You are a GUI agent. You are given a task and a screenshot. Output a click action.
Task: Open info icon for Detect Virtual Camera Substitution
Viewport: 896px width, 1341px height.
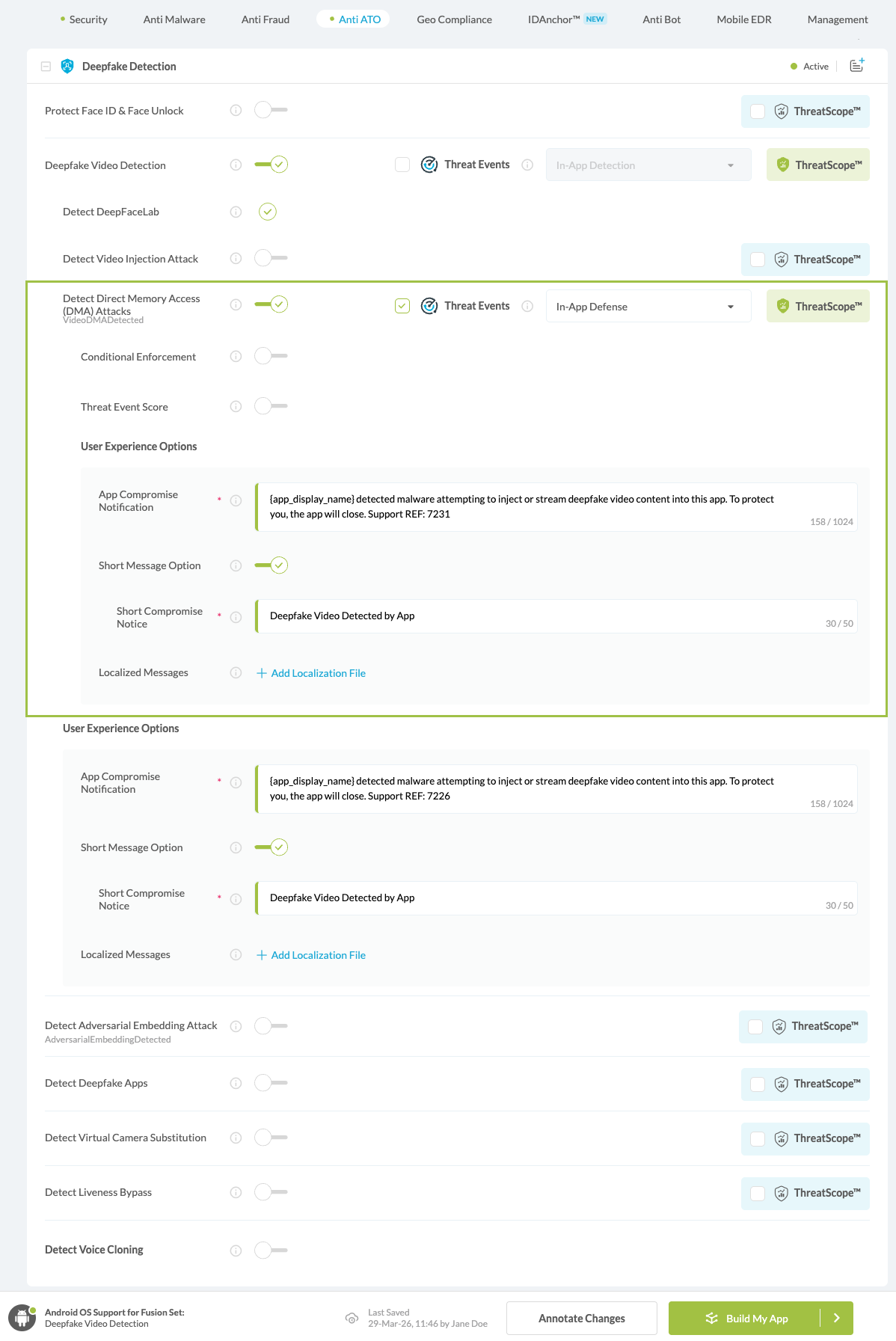[x=236, y=1138]
